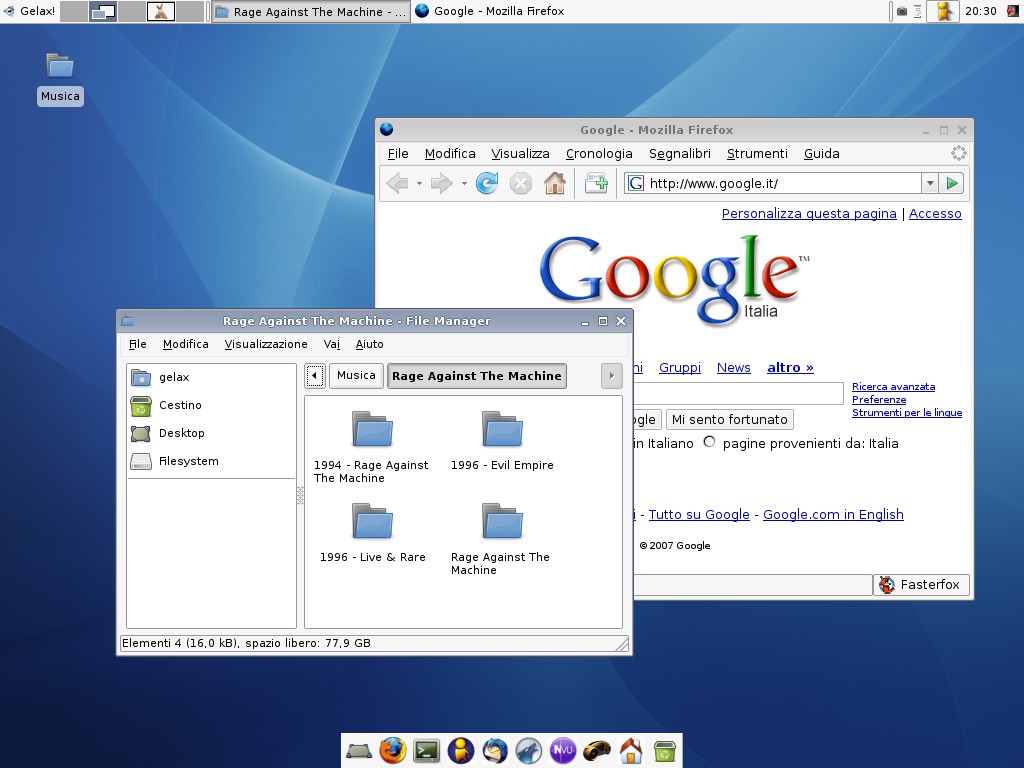Open the forward button history dropdown in Firefox

tap(464, 184)
